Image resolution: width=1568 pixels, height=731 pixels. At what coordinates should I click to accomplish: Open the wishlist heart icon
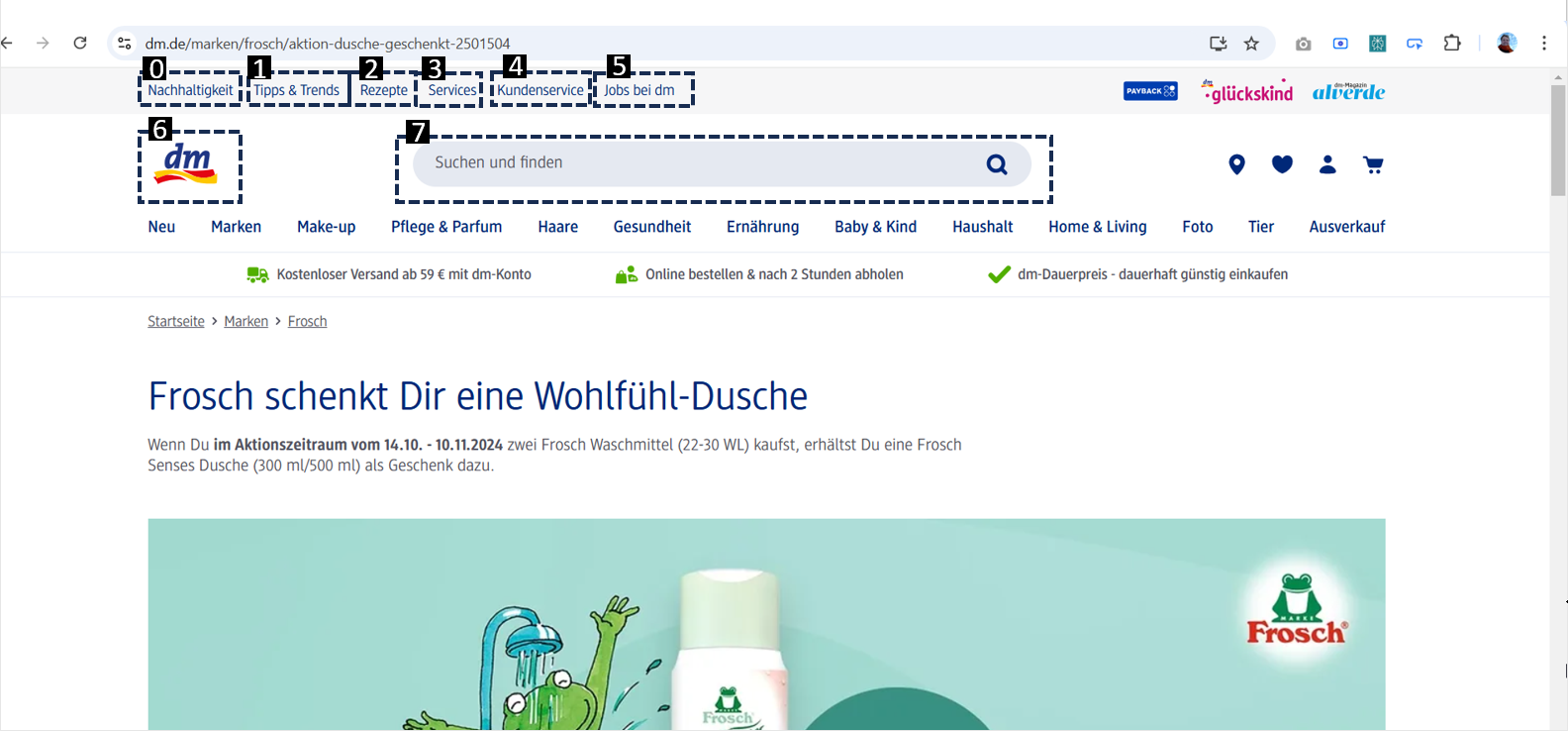(x=1282, y=164)
